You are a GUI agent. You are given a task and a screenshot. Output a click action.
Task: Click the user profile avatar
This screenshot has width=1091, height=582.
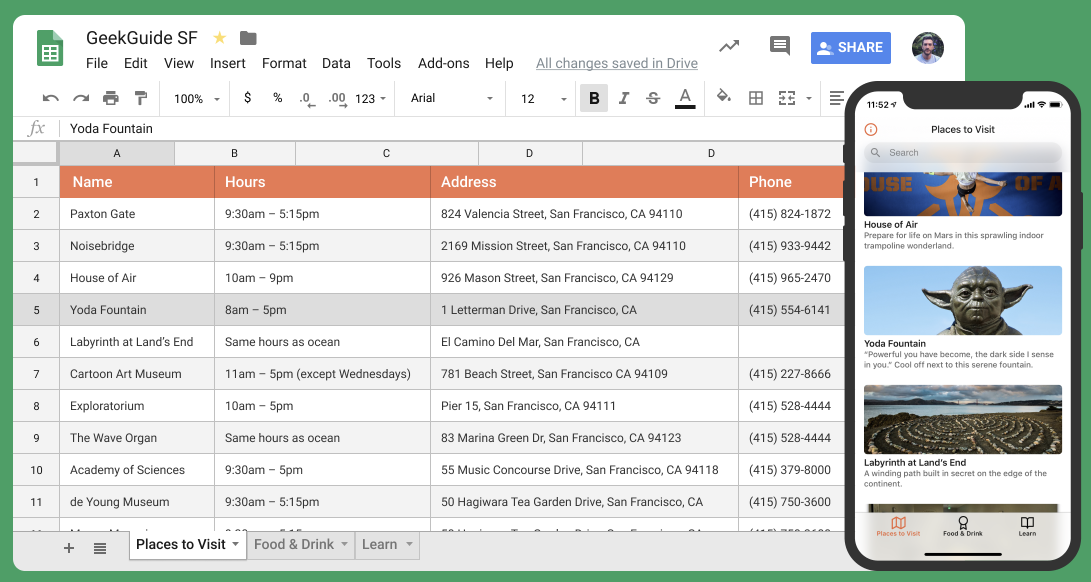(927, 47)
